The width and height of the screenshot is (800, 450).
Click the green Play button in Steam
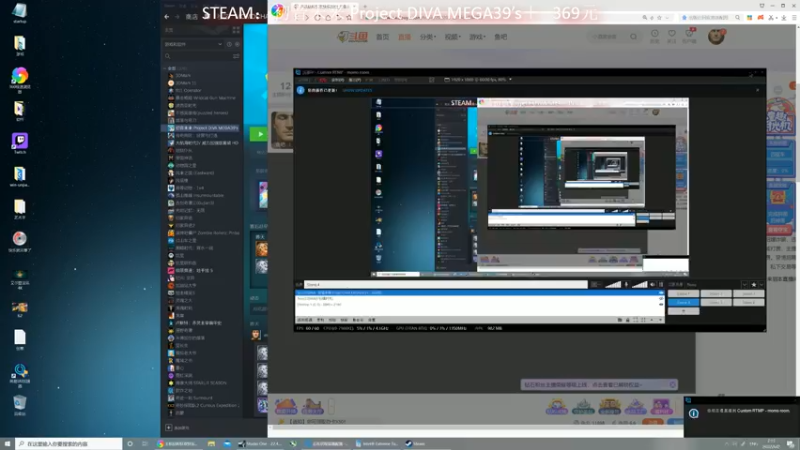pos(260,134)
